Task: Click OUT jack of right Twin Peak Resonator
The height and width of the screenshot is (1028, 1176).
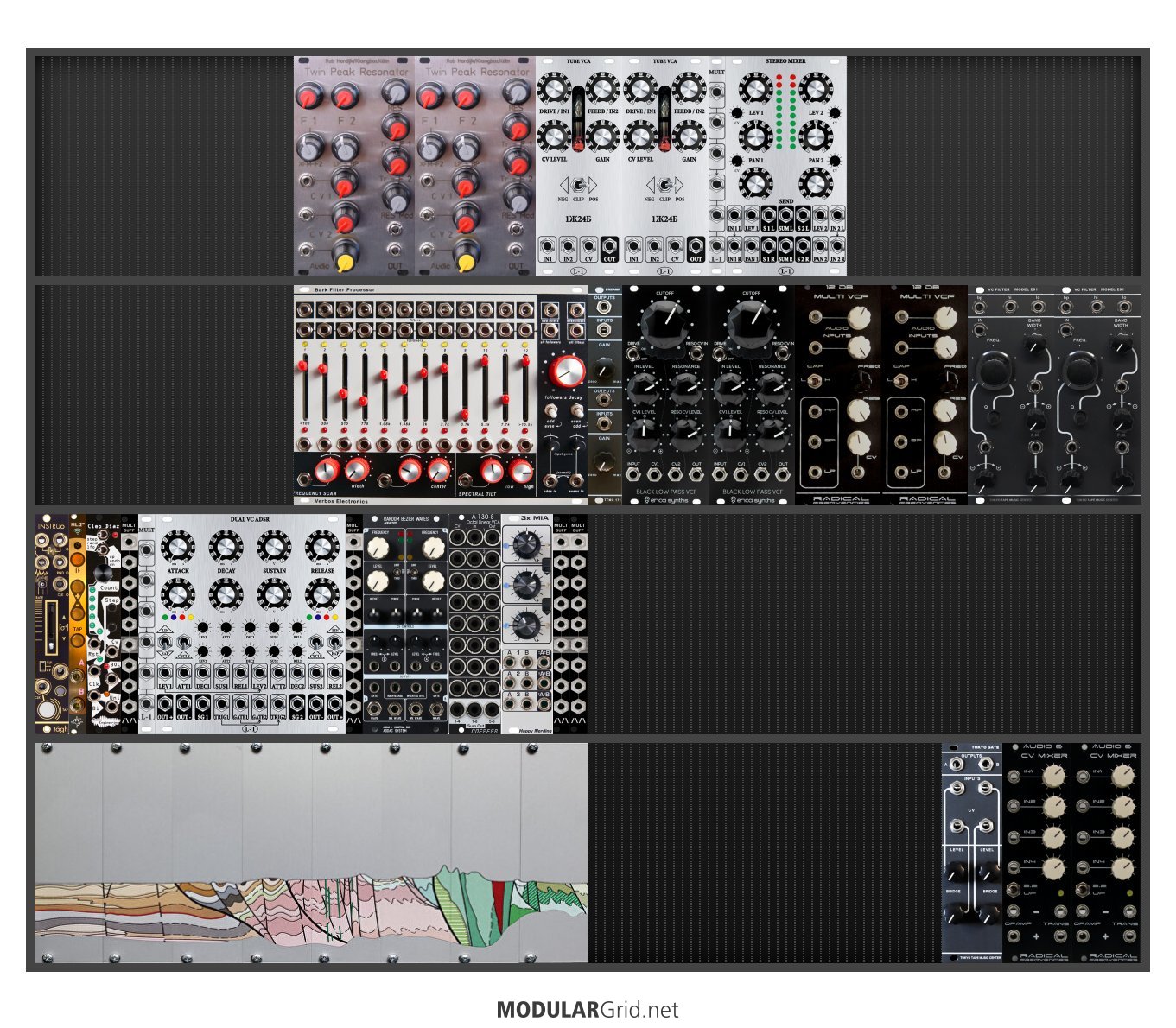Action: click(x=515, y=250)
